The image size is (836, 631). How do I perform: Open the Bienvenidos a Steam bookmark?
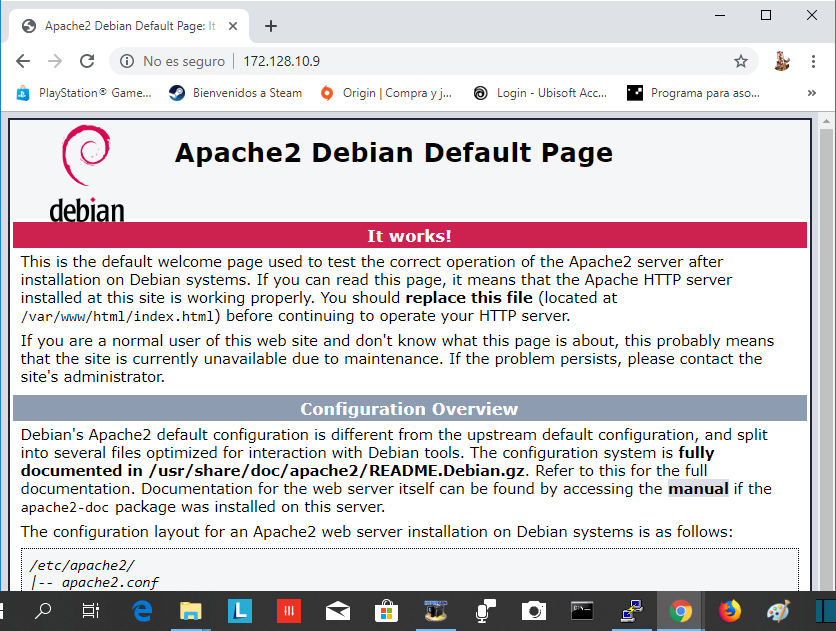click(235, 93)
